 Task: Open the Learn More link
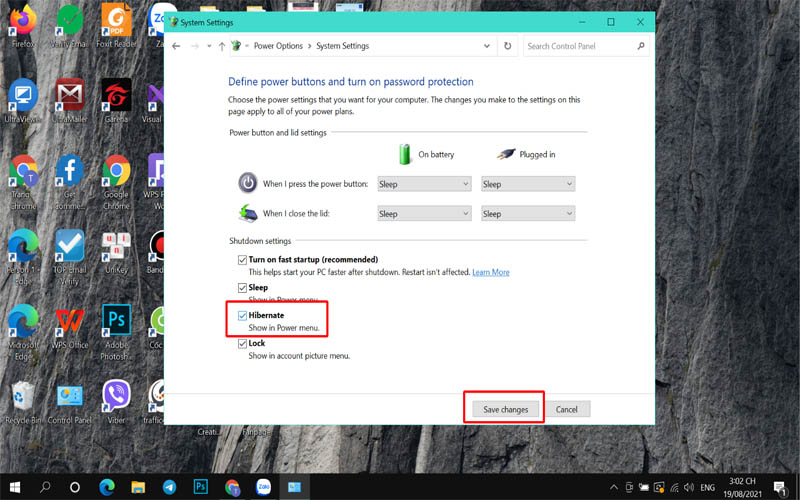click(x=491, y=272)
